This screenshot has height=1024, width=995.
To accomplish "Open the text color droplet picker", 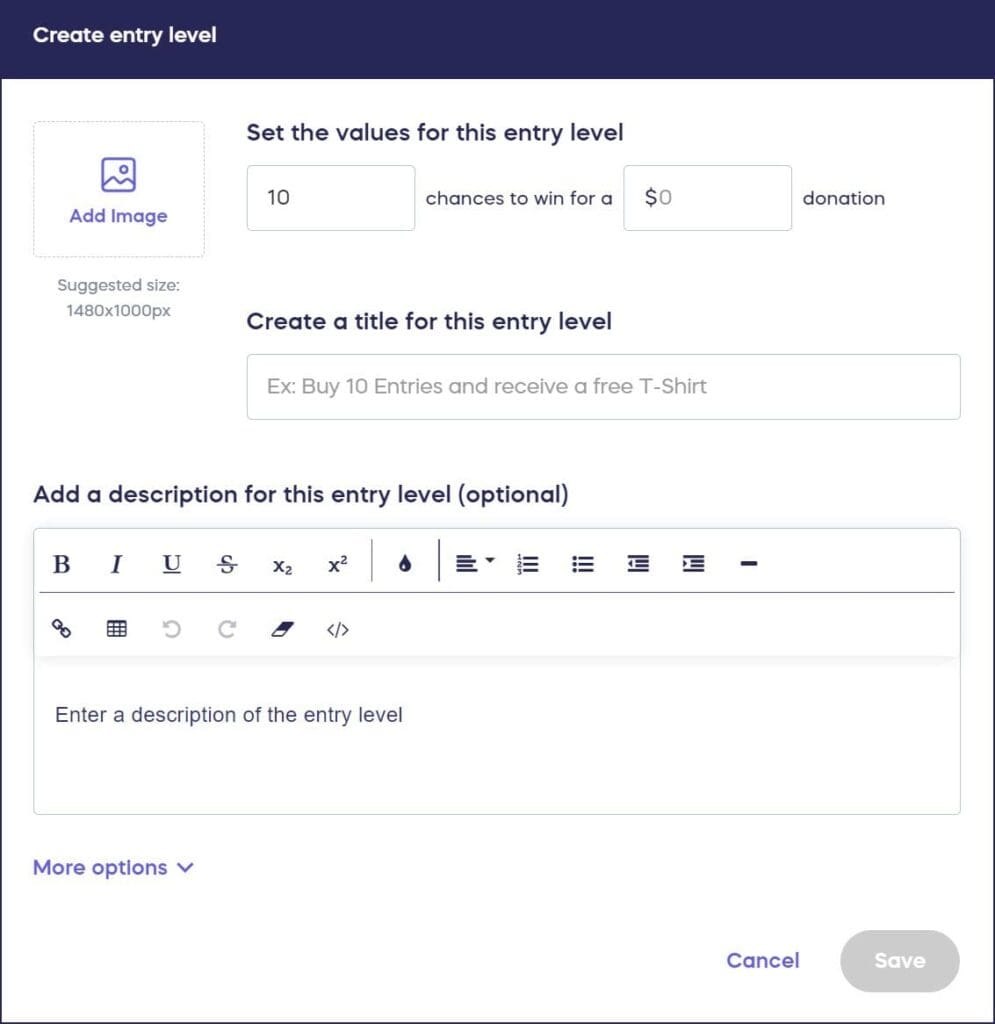I will click(404, 564).
